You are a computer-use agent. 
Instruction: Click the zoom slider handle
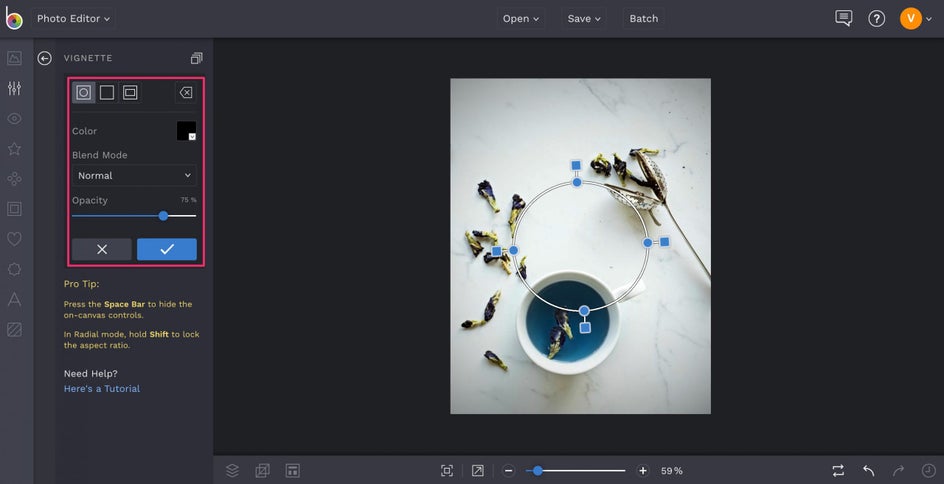click(538, 471)
